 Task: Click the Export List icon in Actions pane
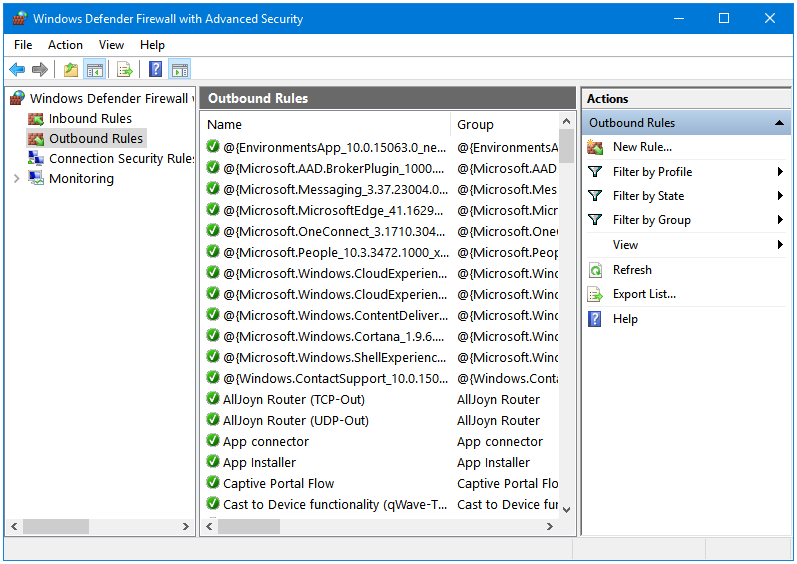pyautogui.click(x=595, y=294)
